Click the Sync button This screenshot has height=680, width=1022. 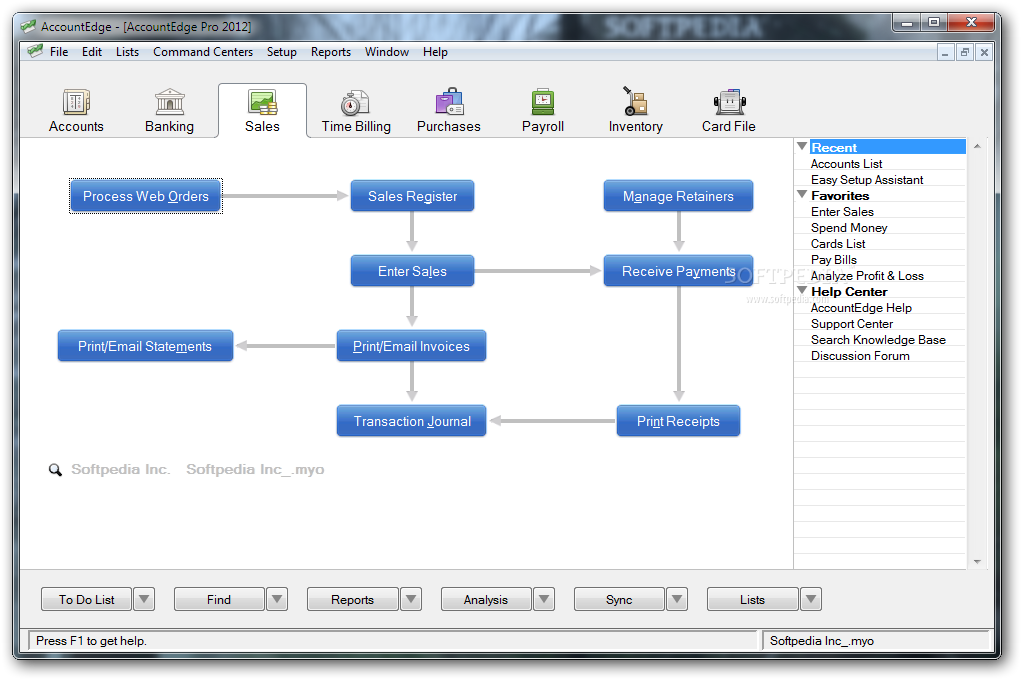pyautogui.click(x=619, y=599)
